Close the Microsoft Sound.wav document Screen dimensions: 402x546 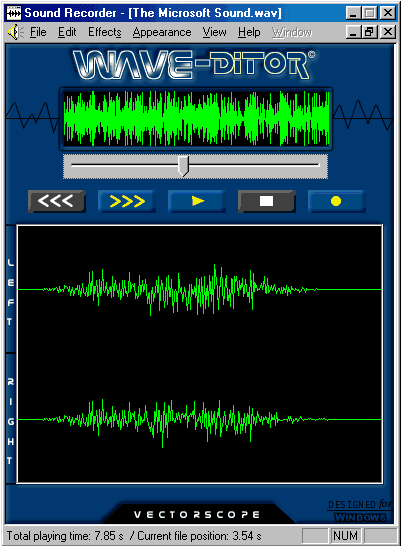click(x=388, y=32)
